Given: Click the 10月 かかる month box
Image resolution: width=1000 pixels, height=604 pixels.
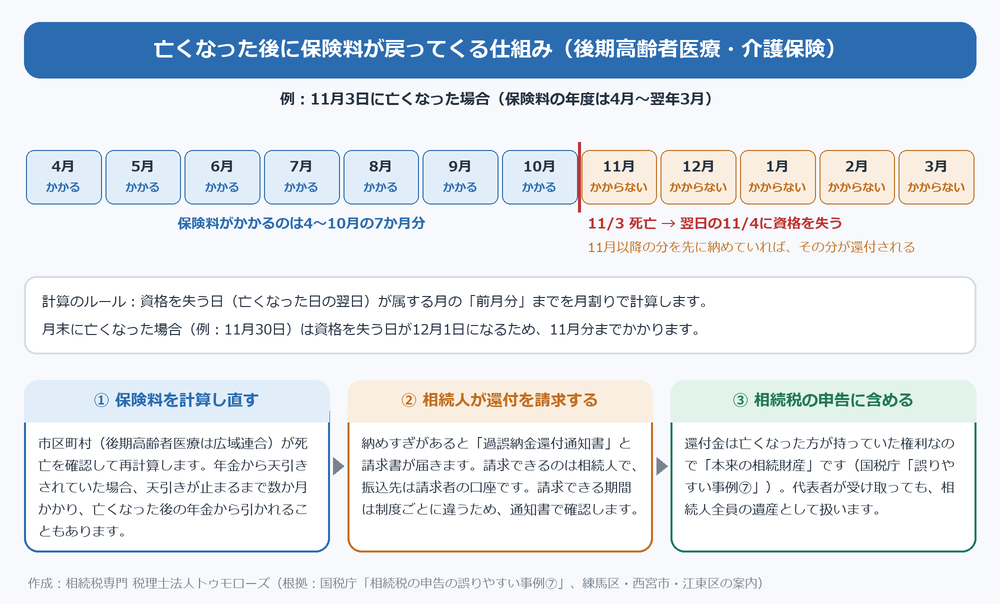Looking at the screenshot, I should [540, 177].
